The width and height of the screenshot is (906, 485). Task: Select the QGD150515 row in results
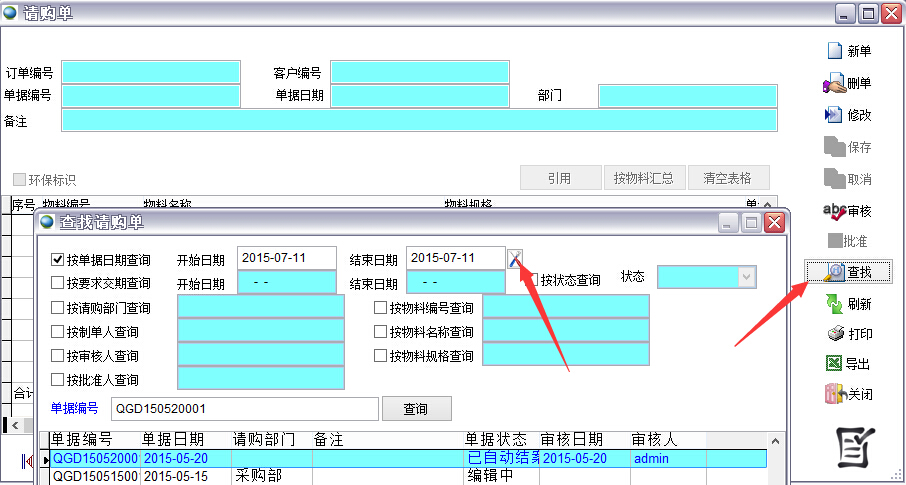(x=95, y=477)
